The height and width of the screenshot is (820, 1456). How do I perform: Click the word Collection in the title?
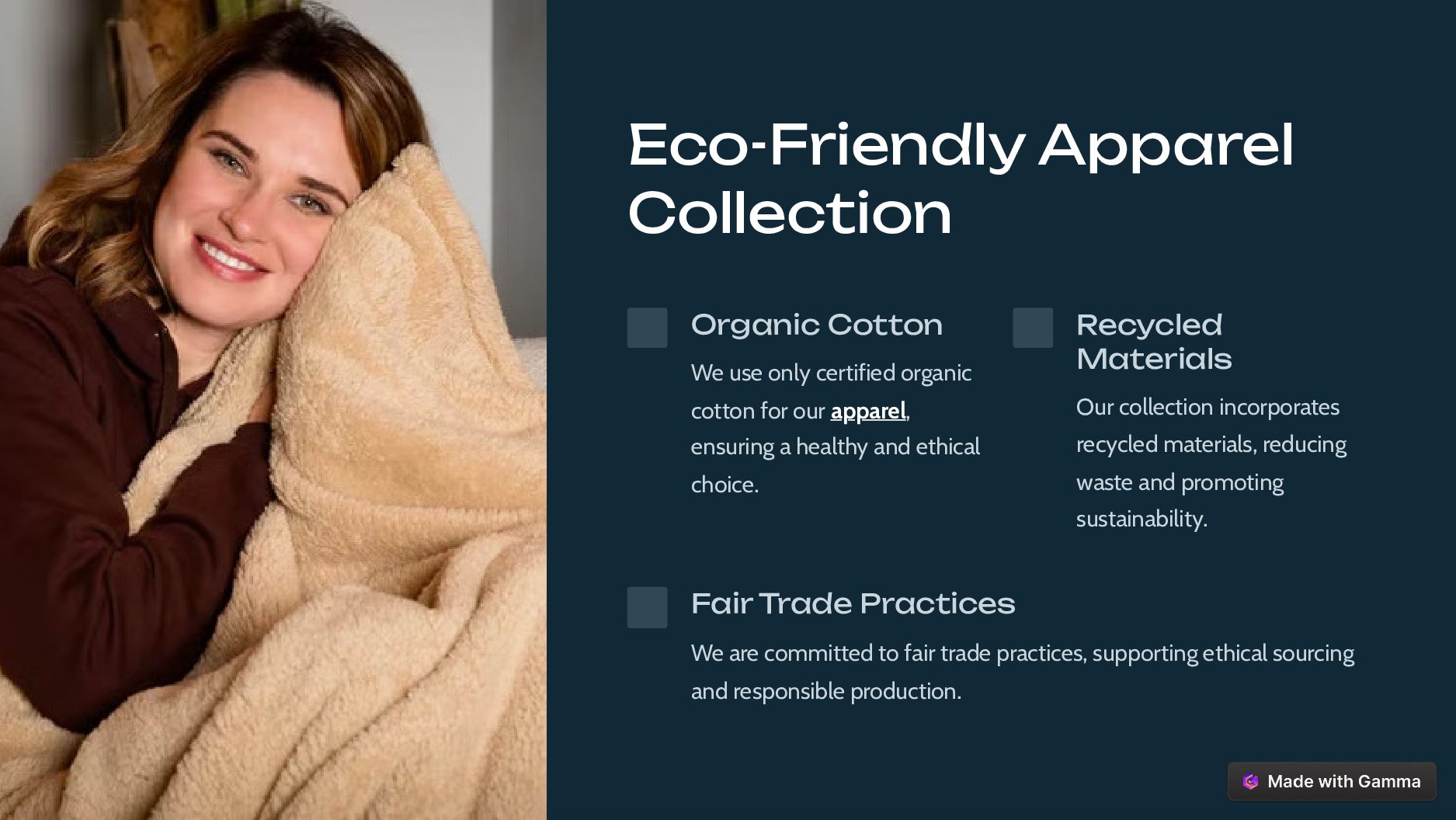click(x=790, y=213)
